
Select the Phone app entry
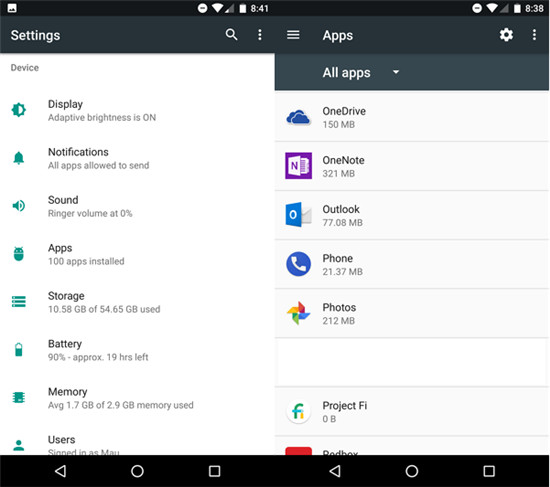tap(411, 264)
